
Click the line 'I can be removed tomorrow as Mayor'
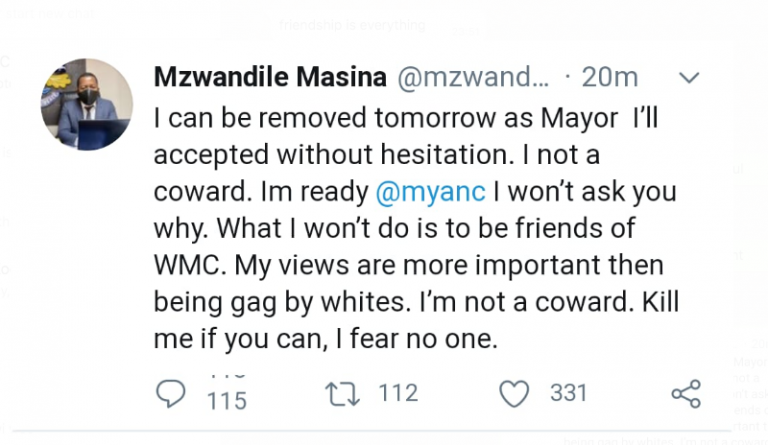click(386, 117)
